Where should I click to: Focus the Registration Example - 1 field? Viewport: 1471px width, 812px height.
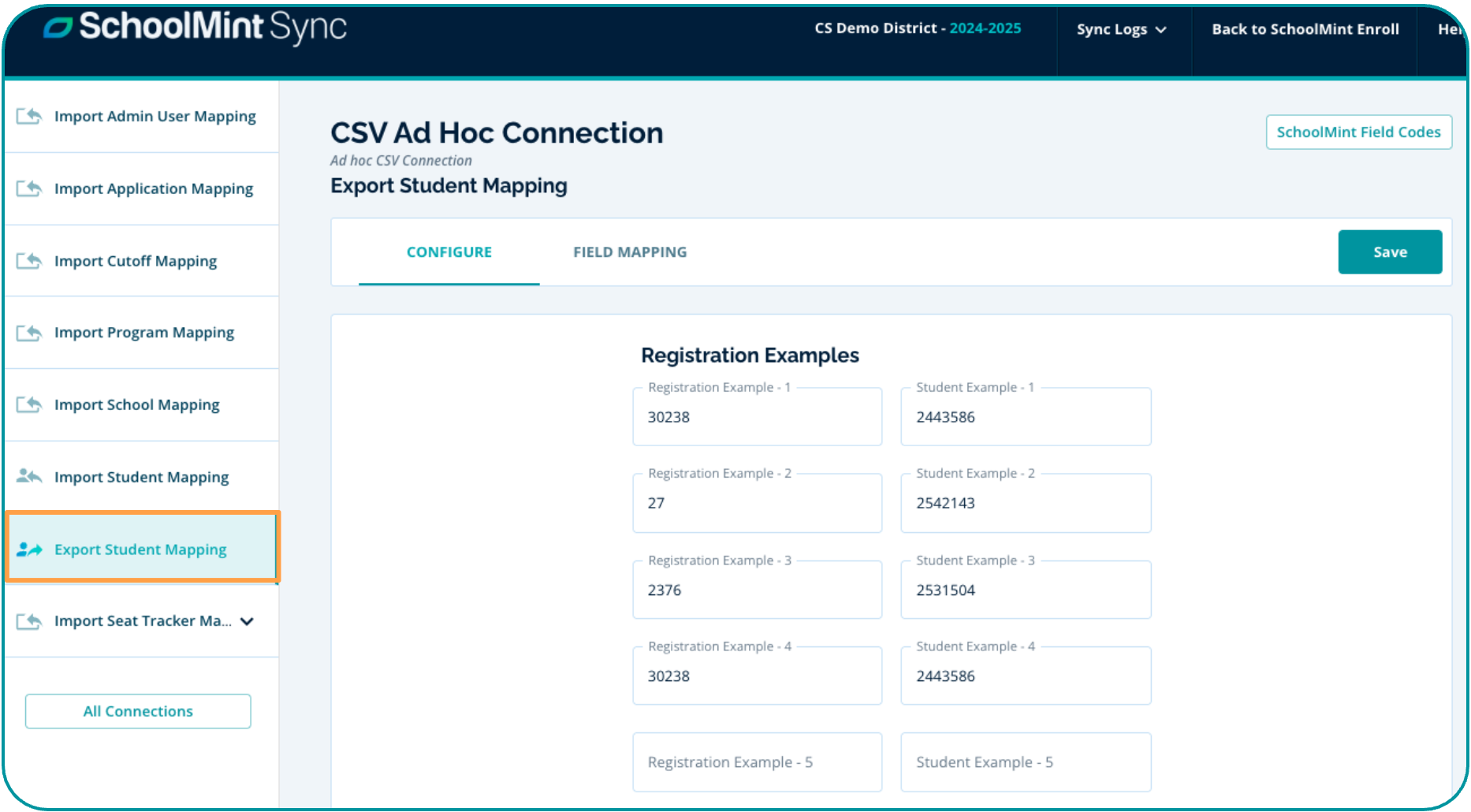757,417
